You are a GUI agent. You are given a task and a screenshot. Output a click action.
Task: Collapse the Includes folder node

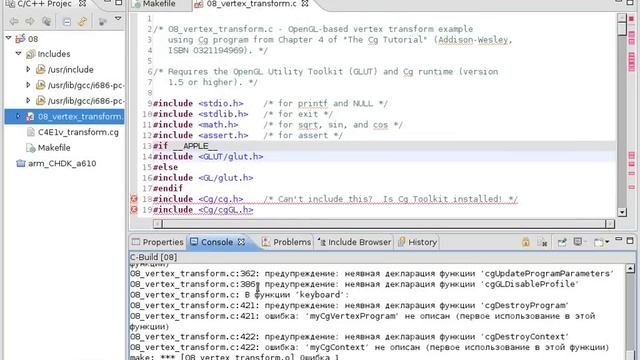click(18, 53)
